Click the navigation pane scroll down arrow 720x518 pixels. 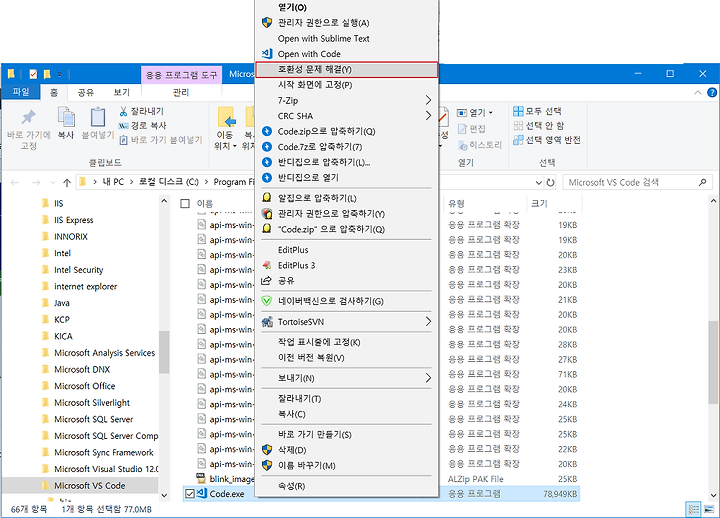coord(164,495)
